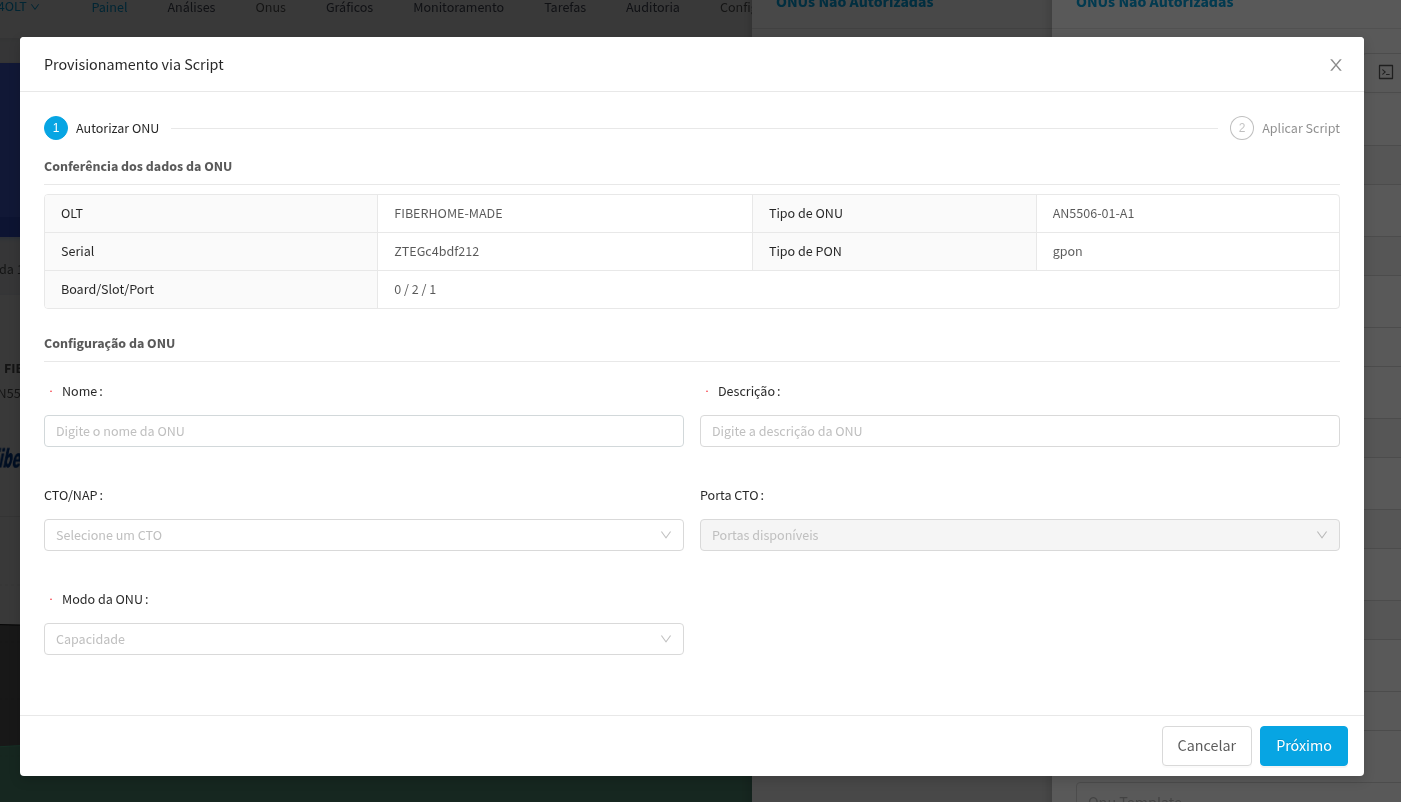
Task: Expand the Porta CTO 'Portas disponíveis' dropdown
Action: pos(1019,535)
